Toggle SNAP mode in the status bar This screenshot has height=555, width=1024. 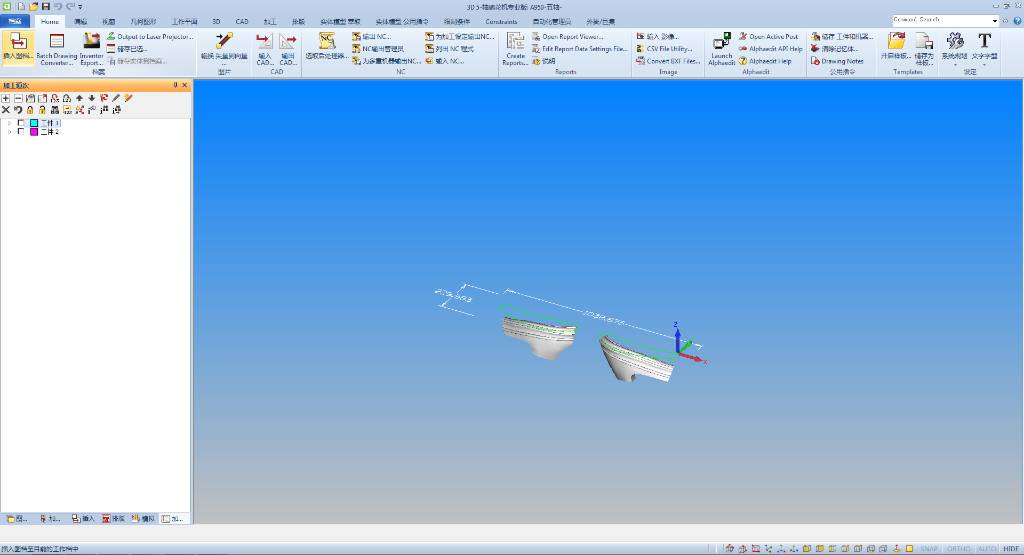point(929,548)
